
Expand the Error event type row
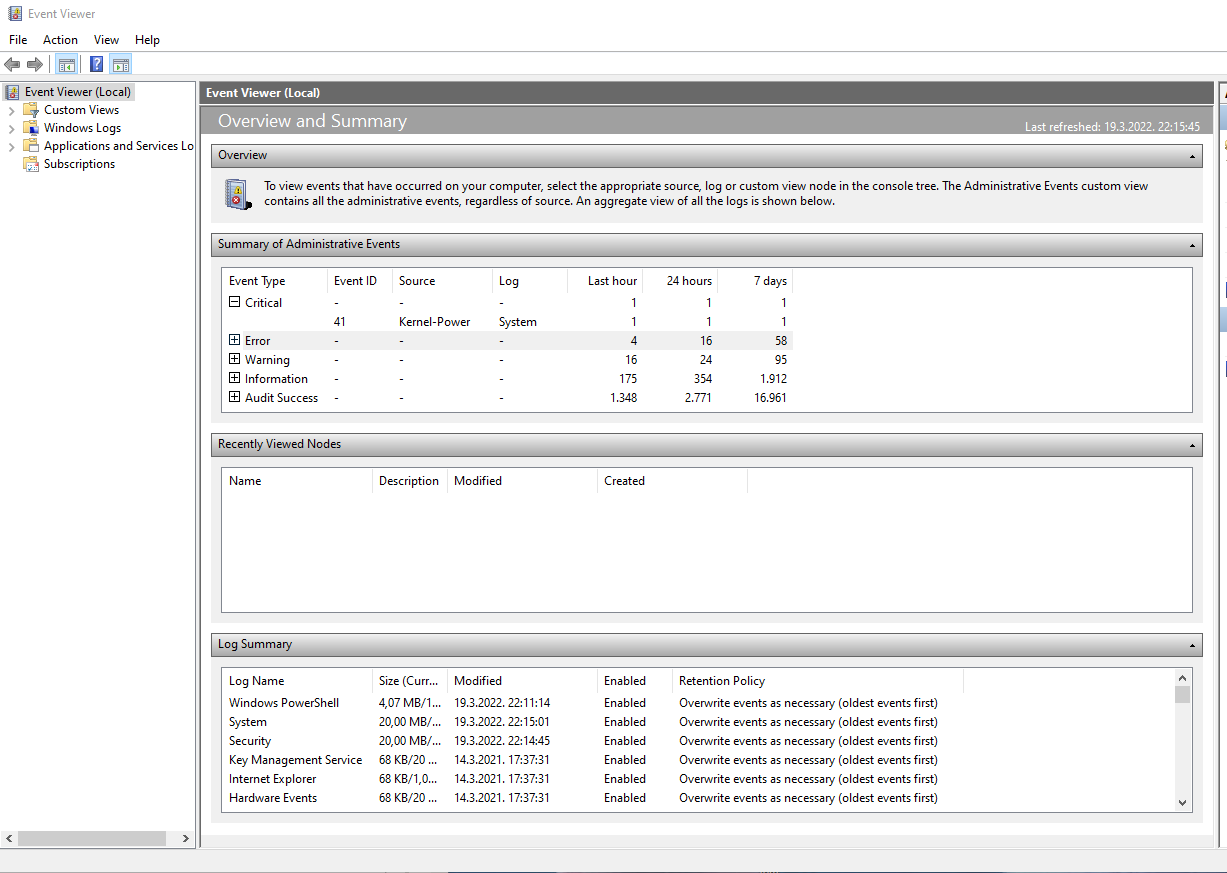tap(234, 340)
